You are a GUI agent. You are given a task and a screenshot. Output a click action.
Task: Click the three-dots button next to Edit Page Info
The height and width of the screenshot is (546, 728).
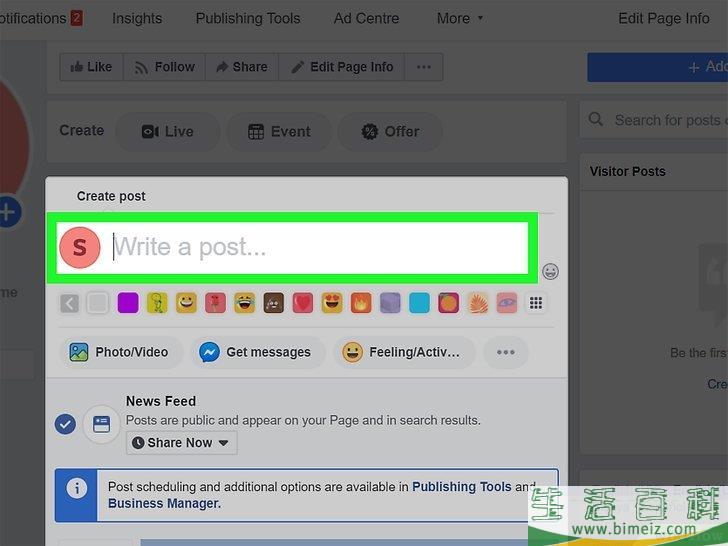coord(423,67)
